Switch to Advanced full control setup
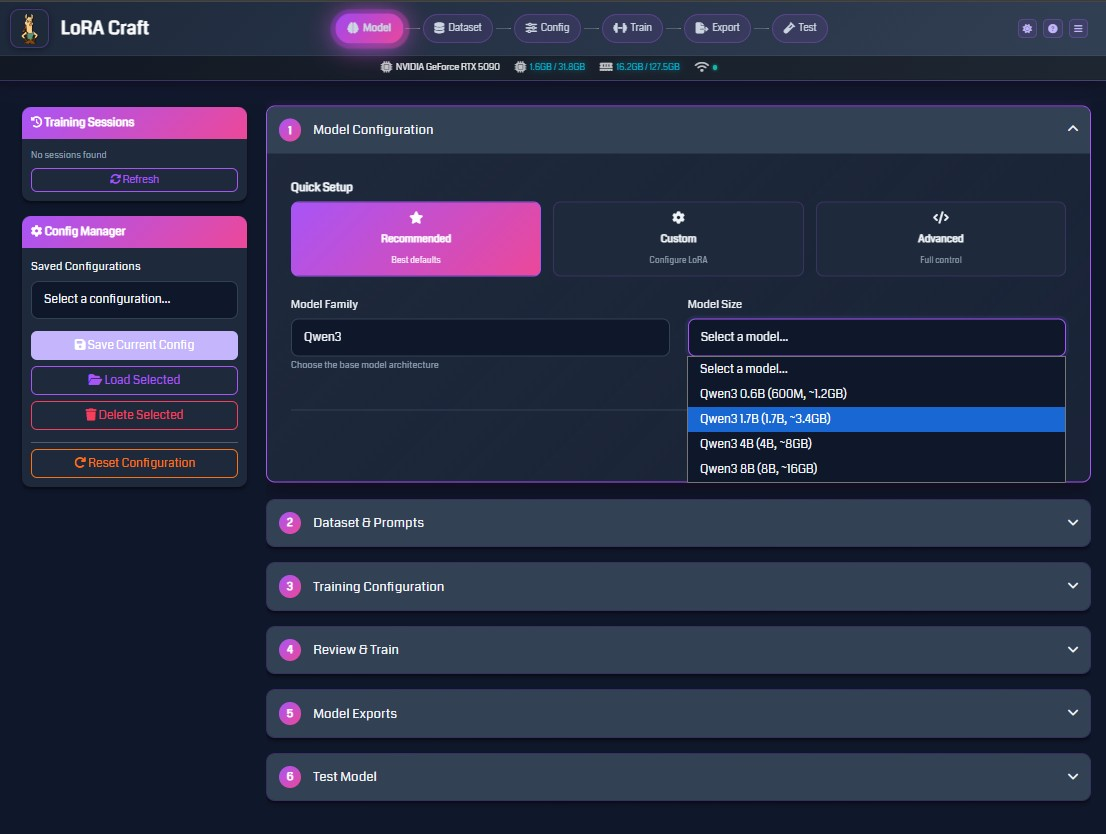 [940, 239]
